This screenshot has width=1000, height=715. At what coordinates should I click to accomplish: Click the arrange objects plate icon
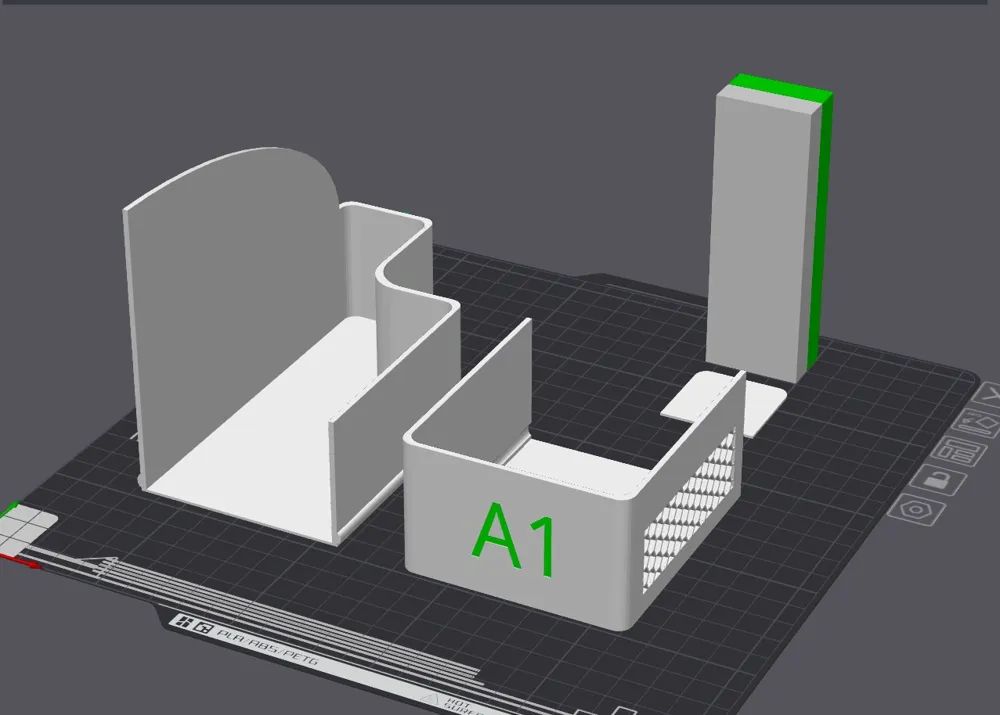click(x=958, y=453)
